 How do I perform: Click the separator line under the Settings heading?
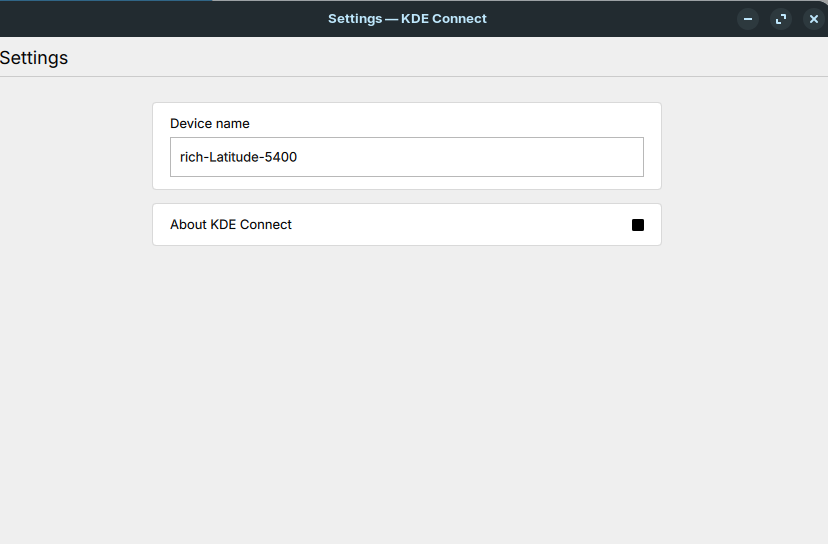click(414, 76)
